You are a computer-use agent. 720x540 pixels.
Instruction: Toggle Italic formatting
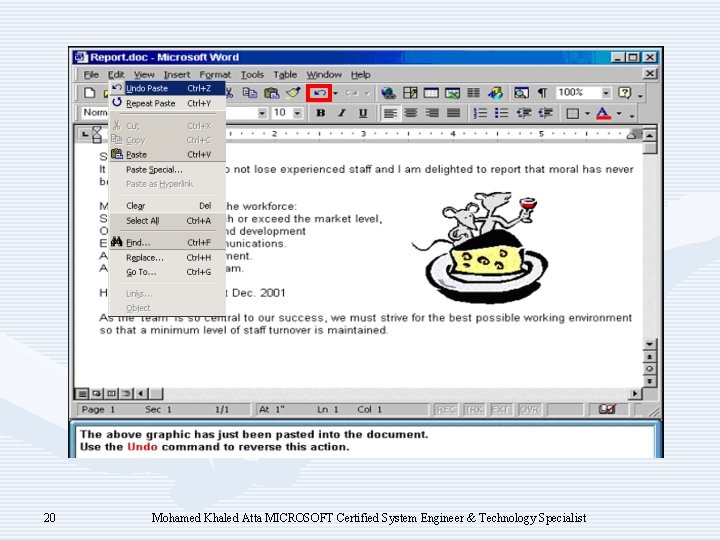click(x=342, y=113)
